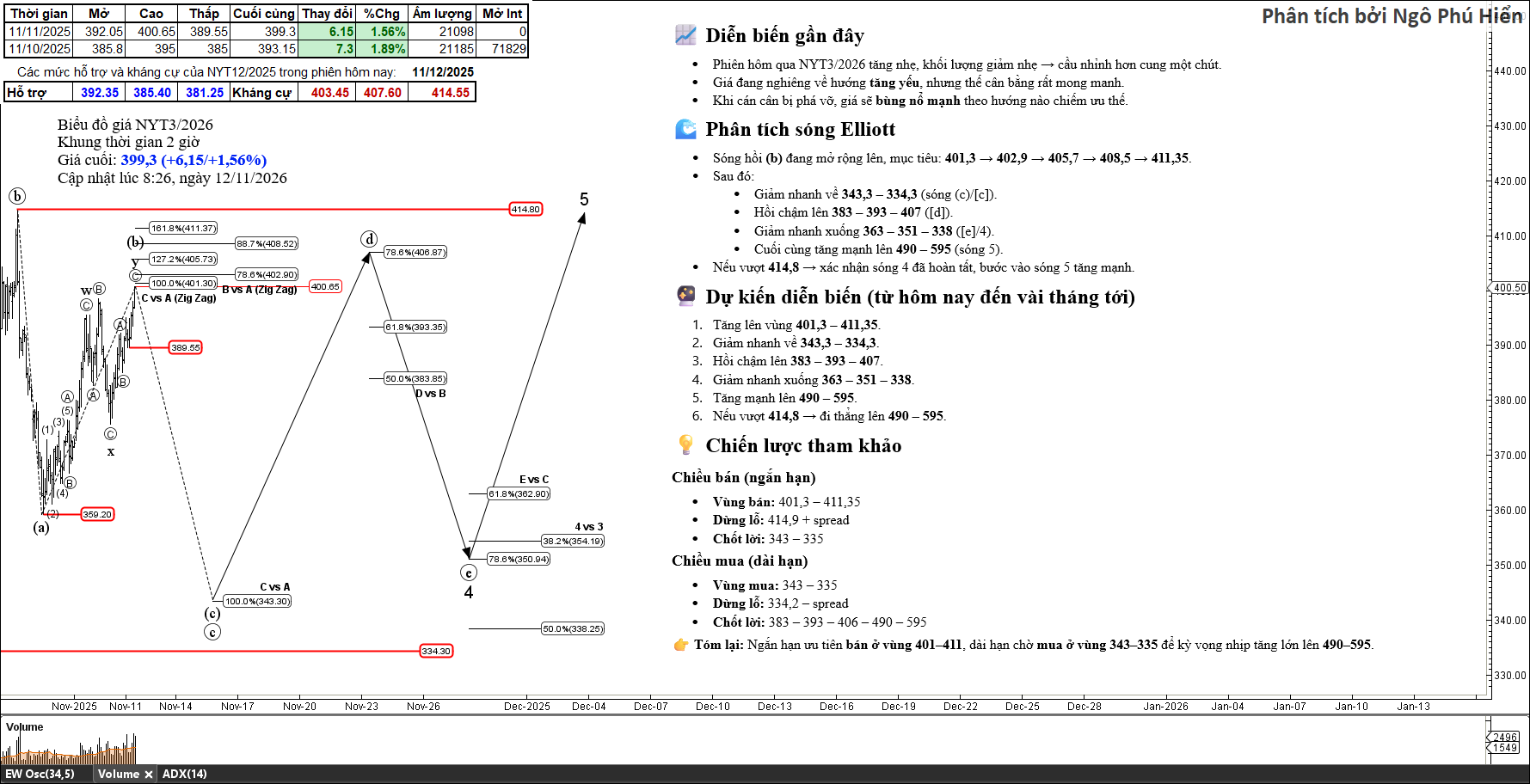The image size is (1530, 784).
Task: Select the 414.80 red price label
Action: tap(525, 209)
